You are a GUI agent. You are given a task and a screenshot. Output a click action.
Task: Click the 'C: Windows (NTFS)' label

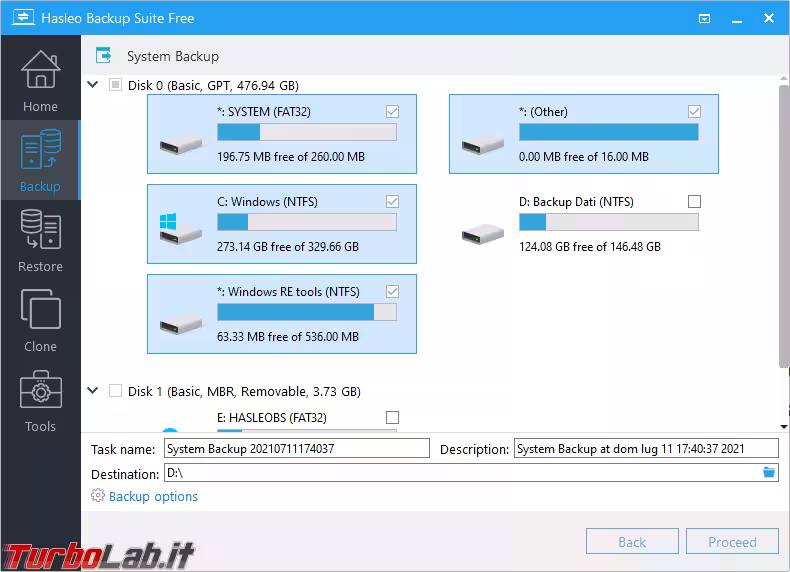[267, 202]
